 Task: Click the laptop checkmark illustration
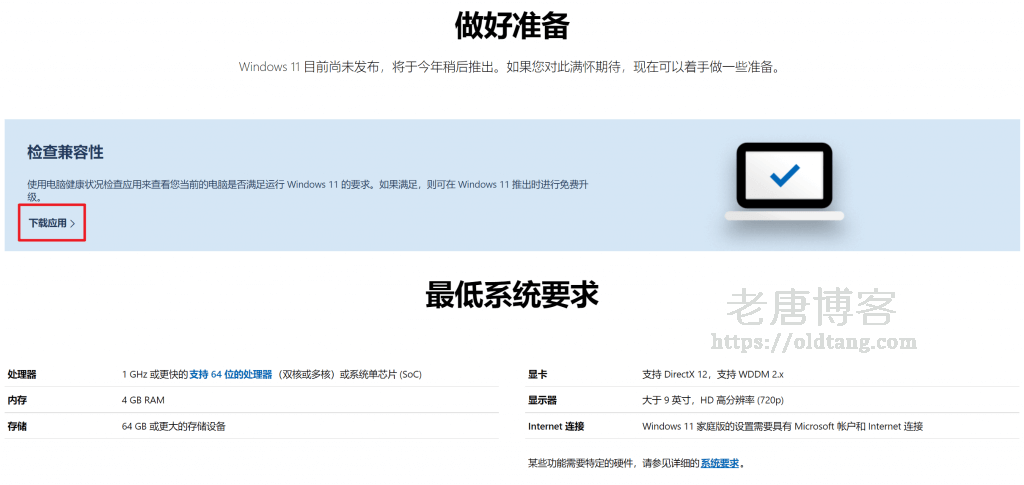pos(784,180)
